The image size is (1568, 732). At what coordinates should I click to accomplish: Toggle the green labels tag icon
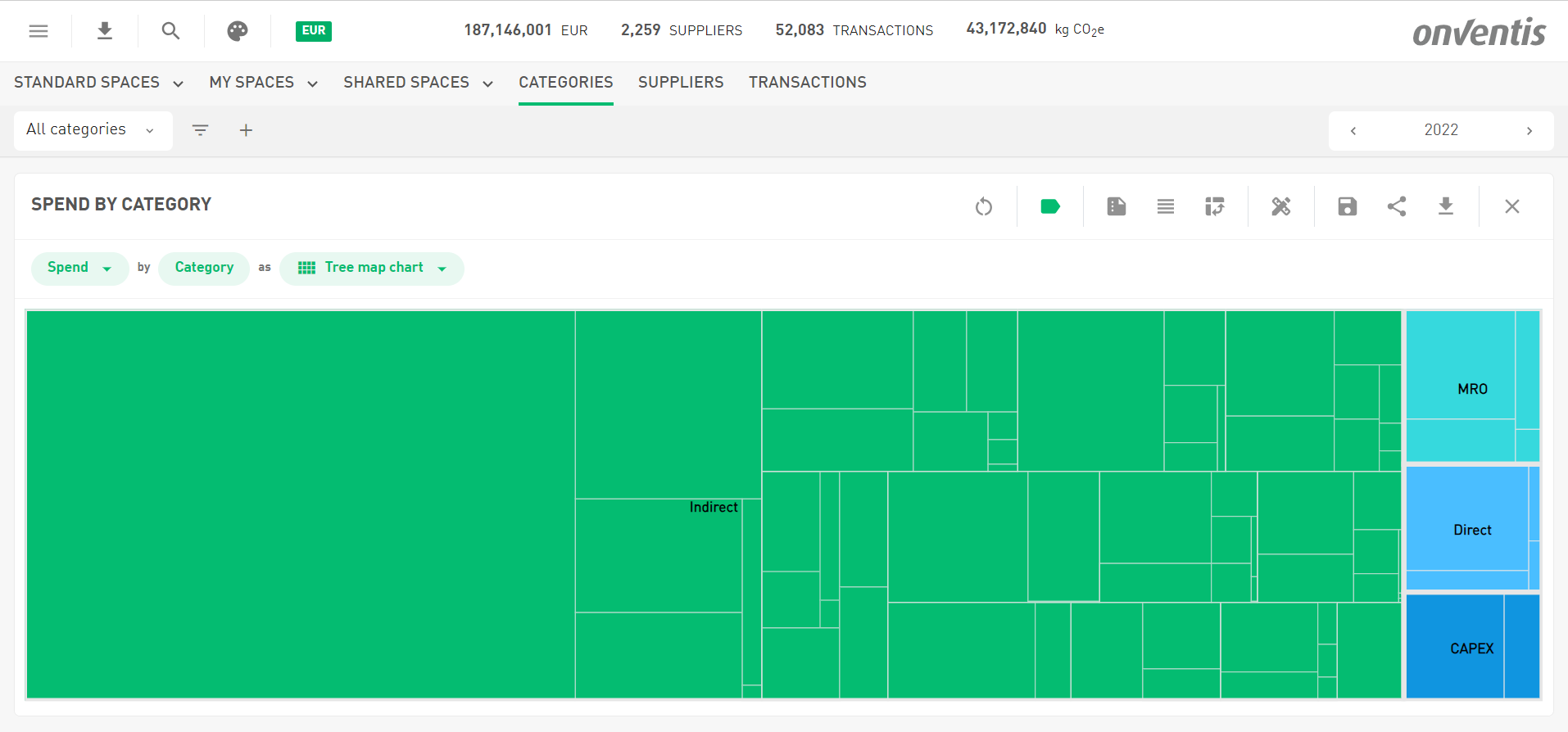(x=1050, y=206)
